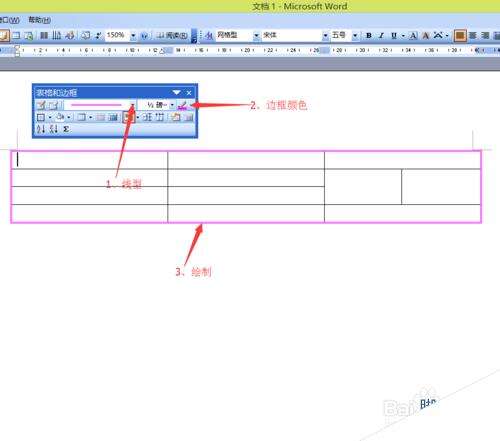Click the top-middle table cell

(x=246, y=160)
